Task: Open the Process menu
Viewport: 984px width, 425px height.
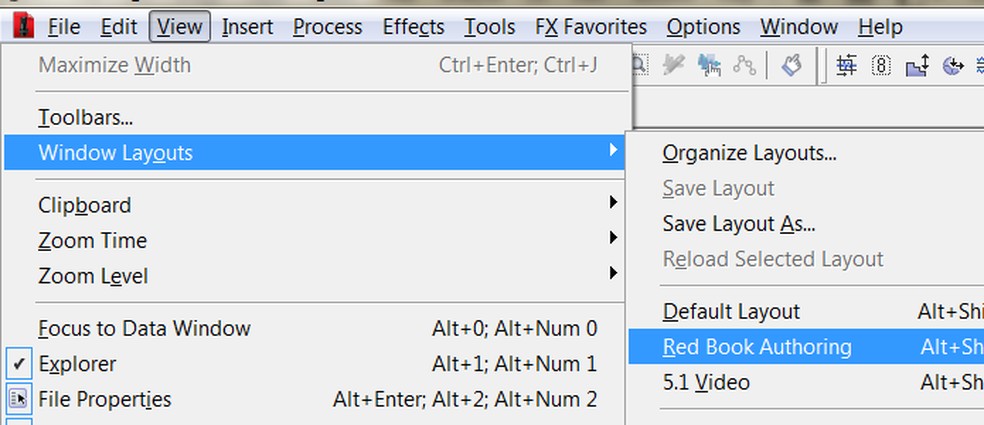Action: point(327,27)
